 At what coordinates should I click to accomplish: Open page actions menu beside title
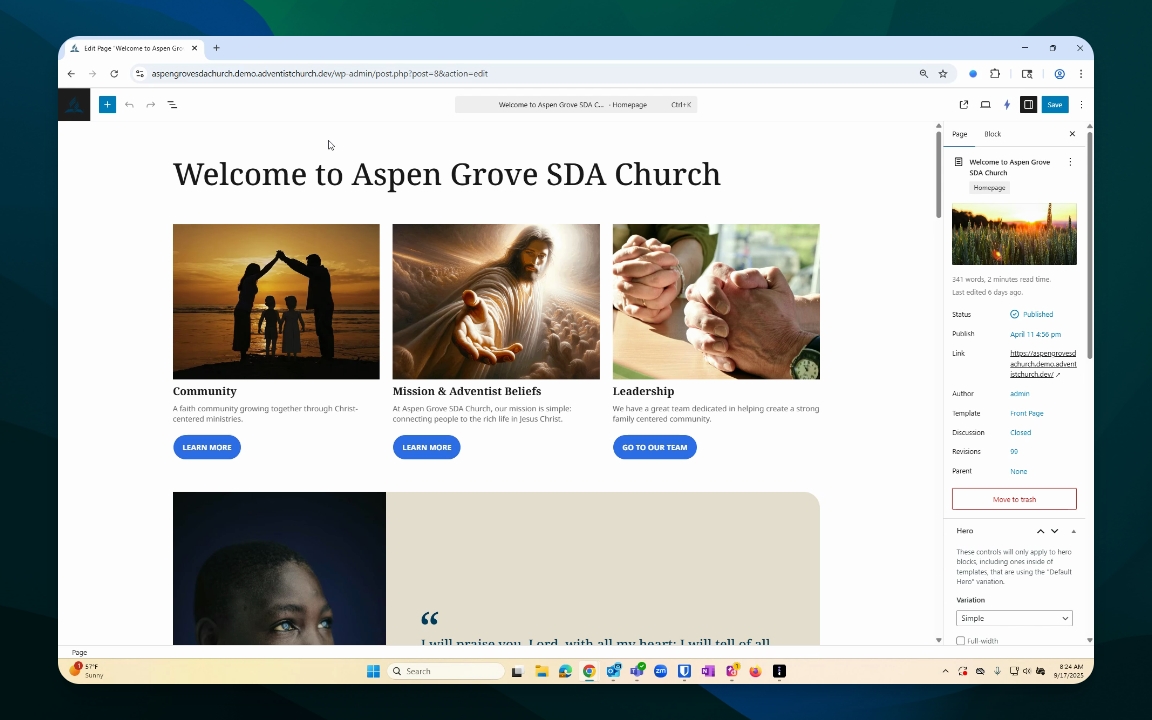(x=1070, y=162)
